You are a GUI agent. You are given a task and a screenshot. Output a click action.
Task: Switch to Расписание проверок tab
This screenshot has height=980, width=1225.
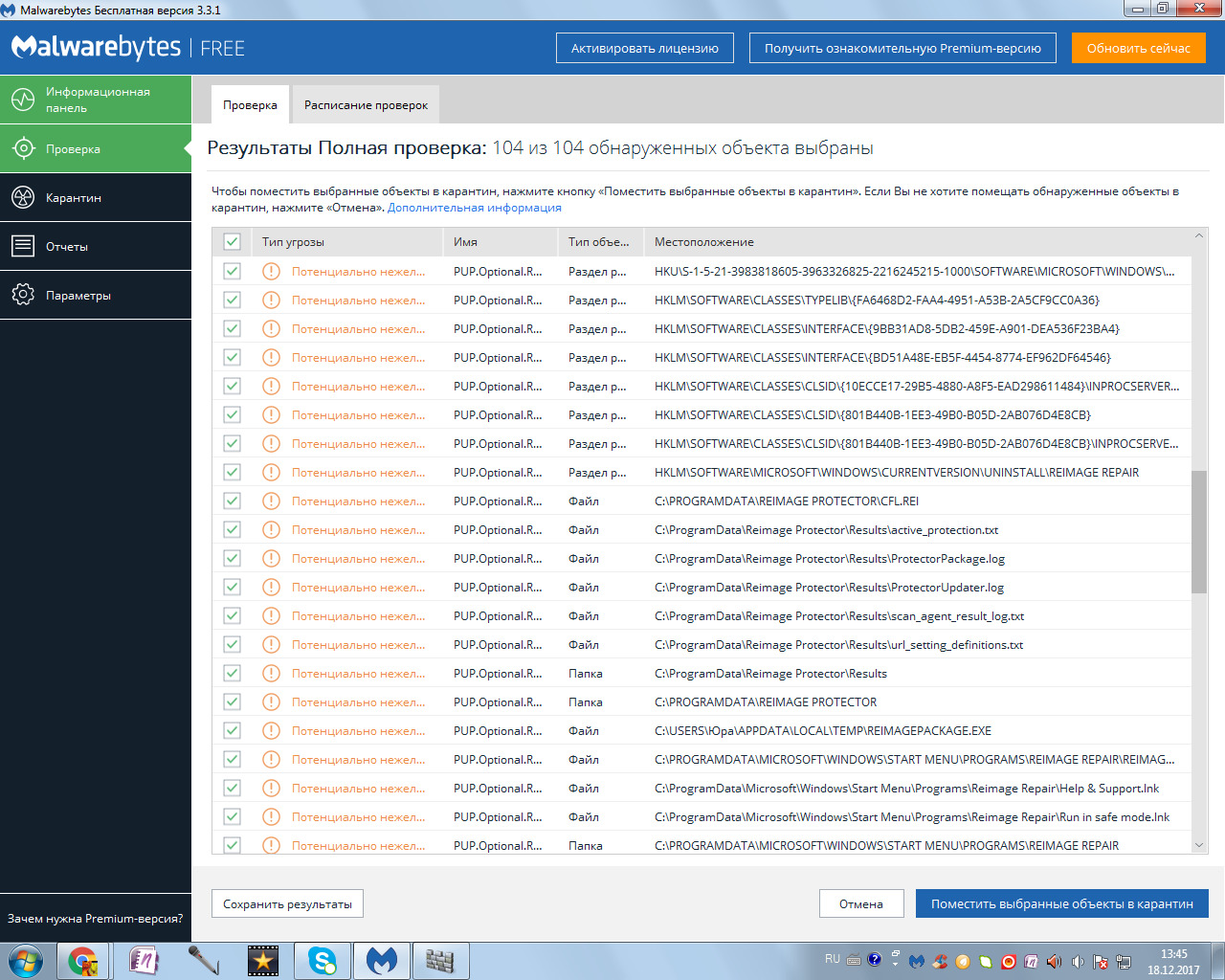point(366,105)
